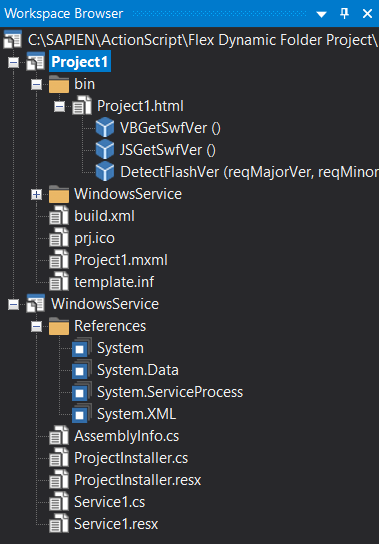Select the Service1.cs file
The height and width of the screenshot is (544, 379).
pos(110,502)
